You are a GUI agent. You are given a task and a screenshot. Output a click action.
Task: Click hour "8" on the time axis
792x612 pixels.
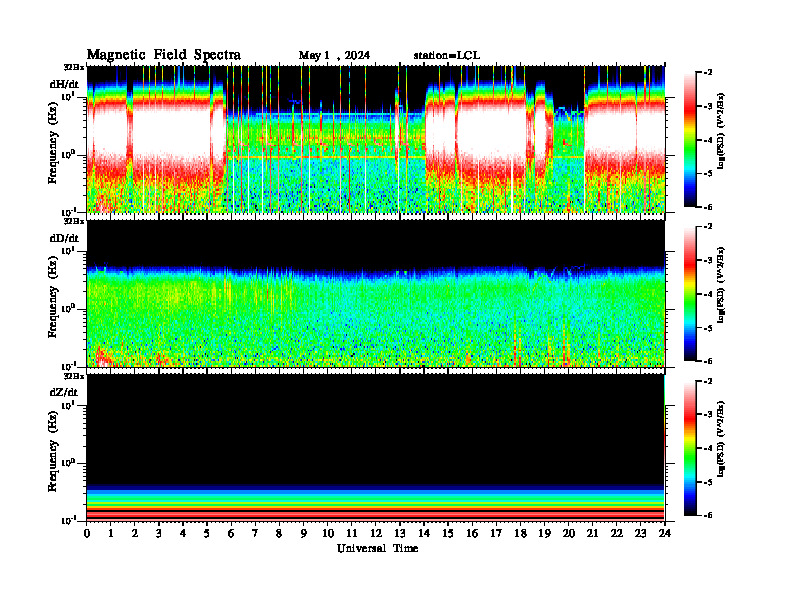[279, 533]
